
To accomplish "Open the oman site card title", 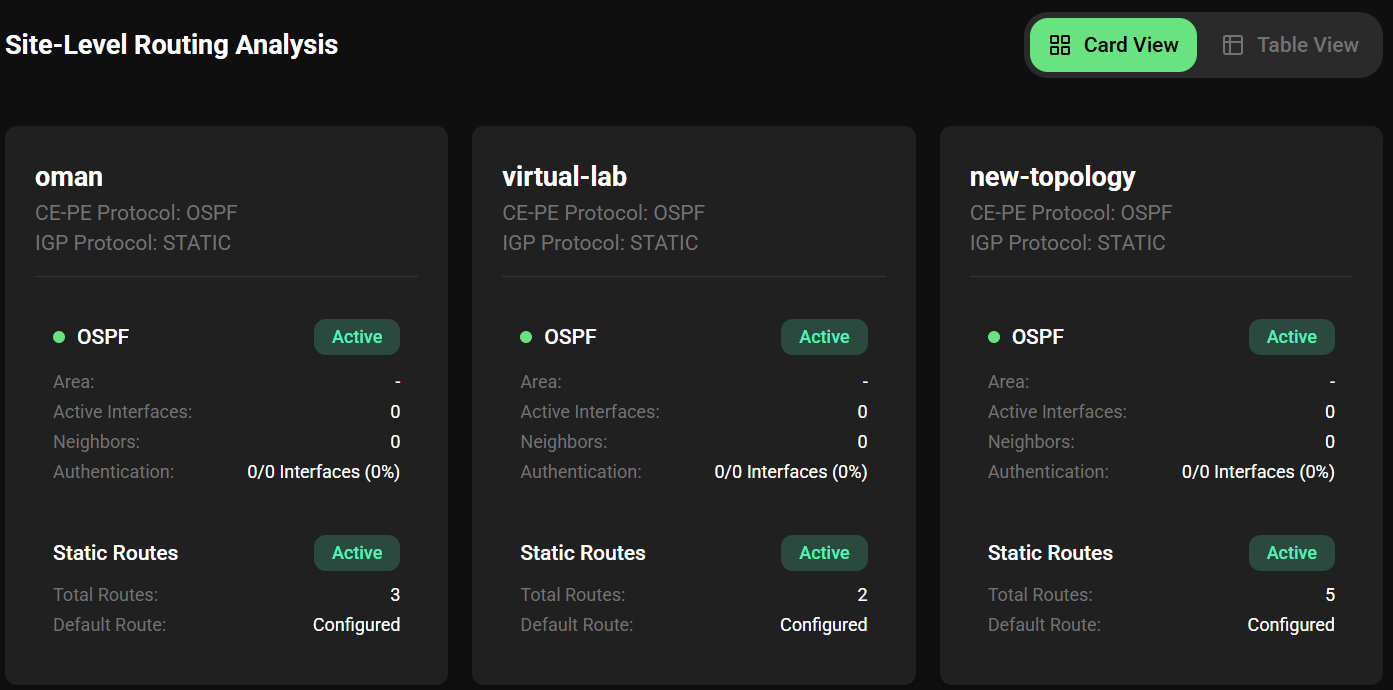I will 69,177.
